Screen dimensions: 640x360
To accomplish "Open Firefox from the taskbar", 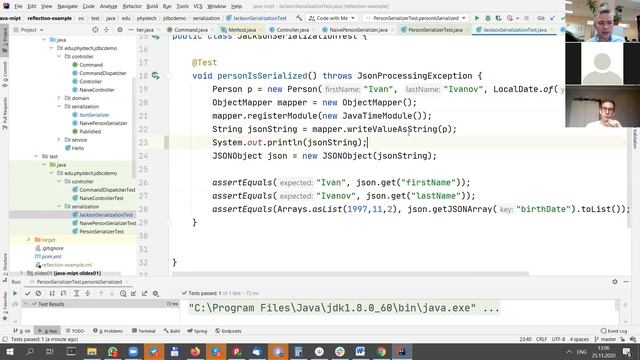I will pyautogui.click(x=195, y=351).
